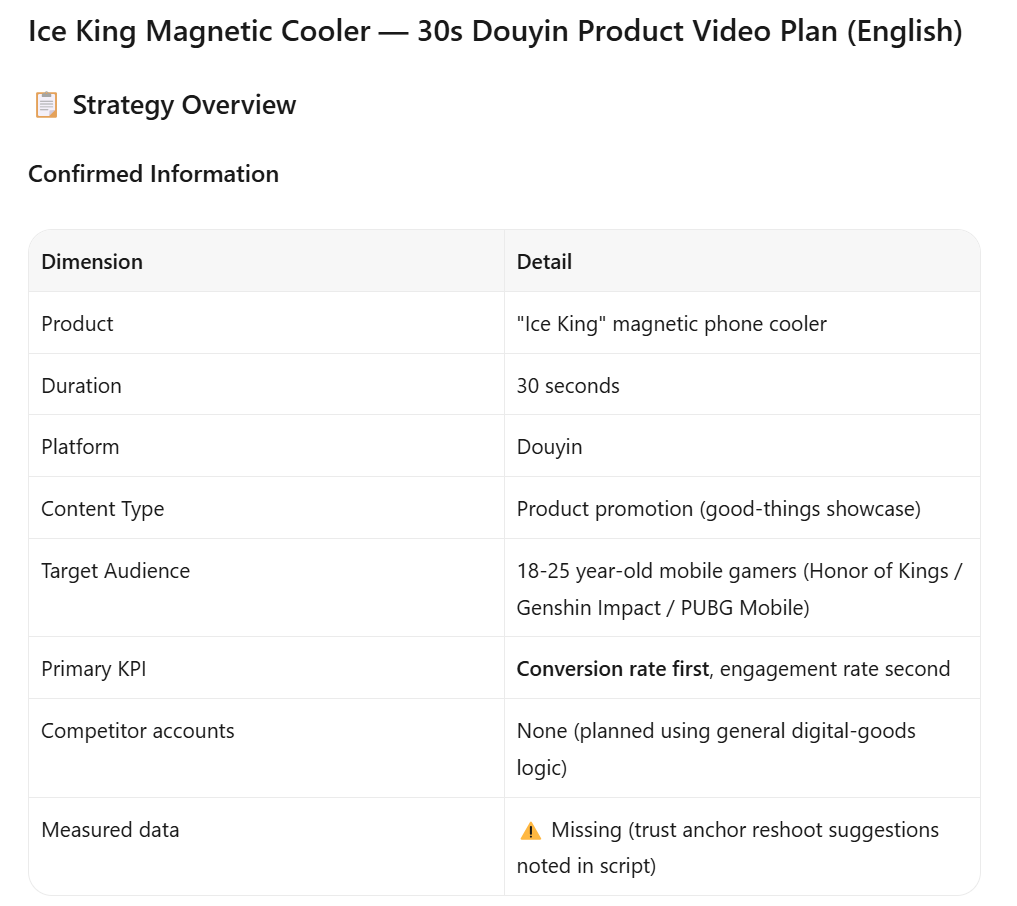
Task: Select the Strategy Overview heading
Action: click(184, 105)
